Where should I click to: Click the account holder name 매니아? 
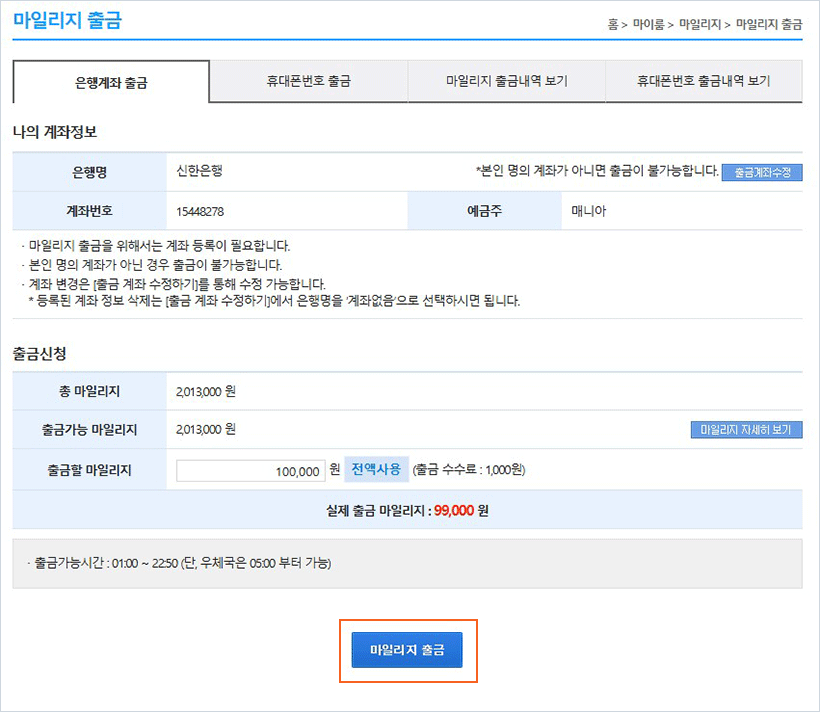point(589,211)
